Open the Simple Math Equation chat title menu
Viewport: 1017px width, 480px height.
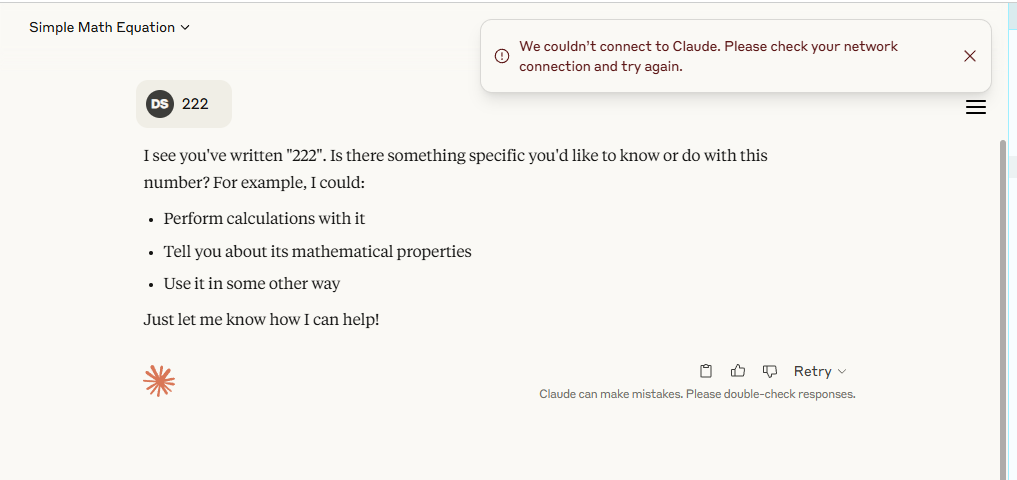[110, 27]
